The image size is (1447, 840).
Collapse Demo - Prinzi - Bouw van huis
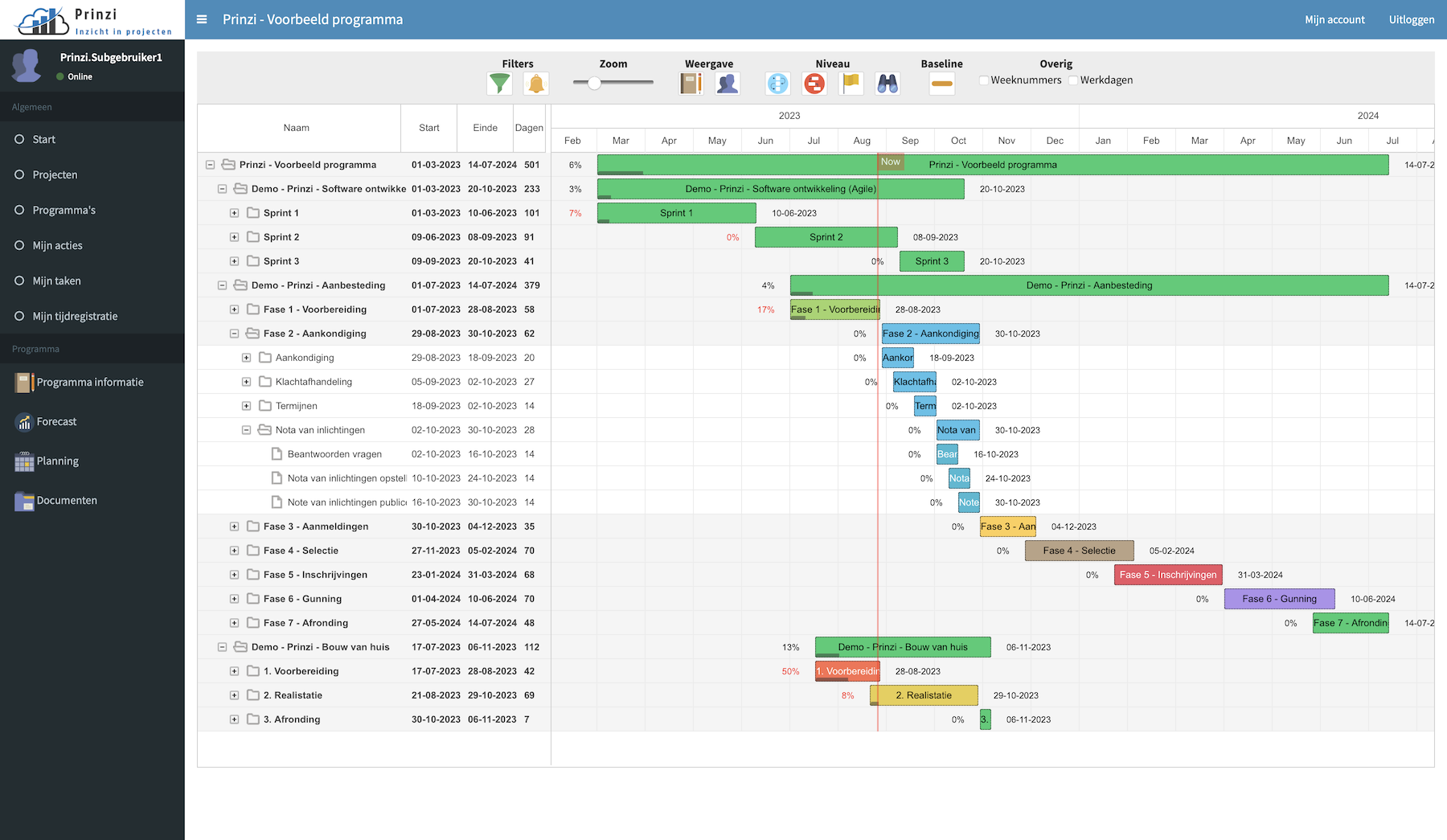point(222,647)
